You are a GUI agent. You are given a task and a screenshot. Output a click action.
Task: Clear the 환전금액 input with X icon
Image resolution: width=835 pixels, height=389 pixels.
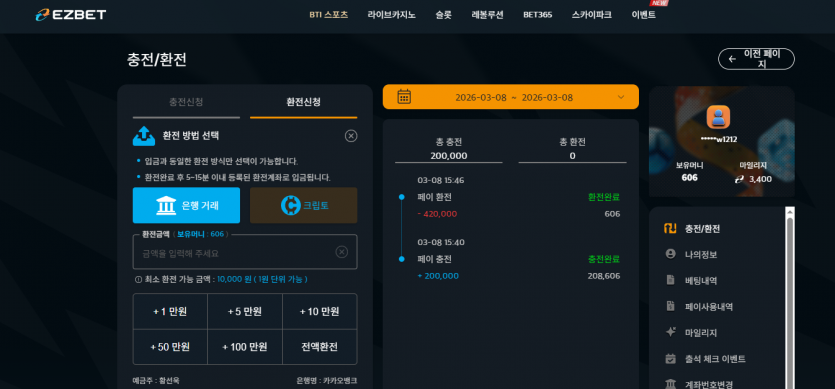(342, 252)
